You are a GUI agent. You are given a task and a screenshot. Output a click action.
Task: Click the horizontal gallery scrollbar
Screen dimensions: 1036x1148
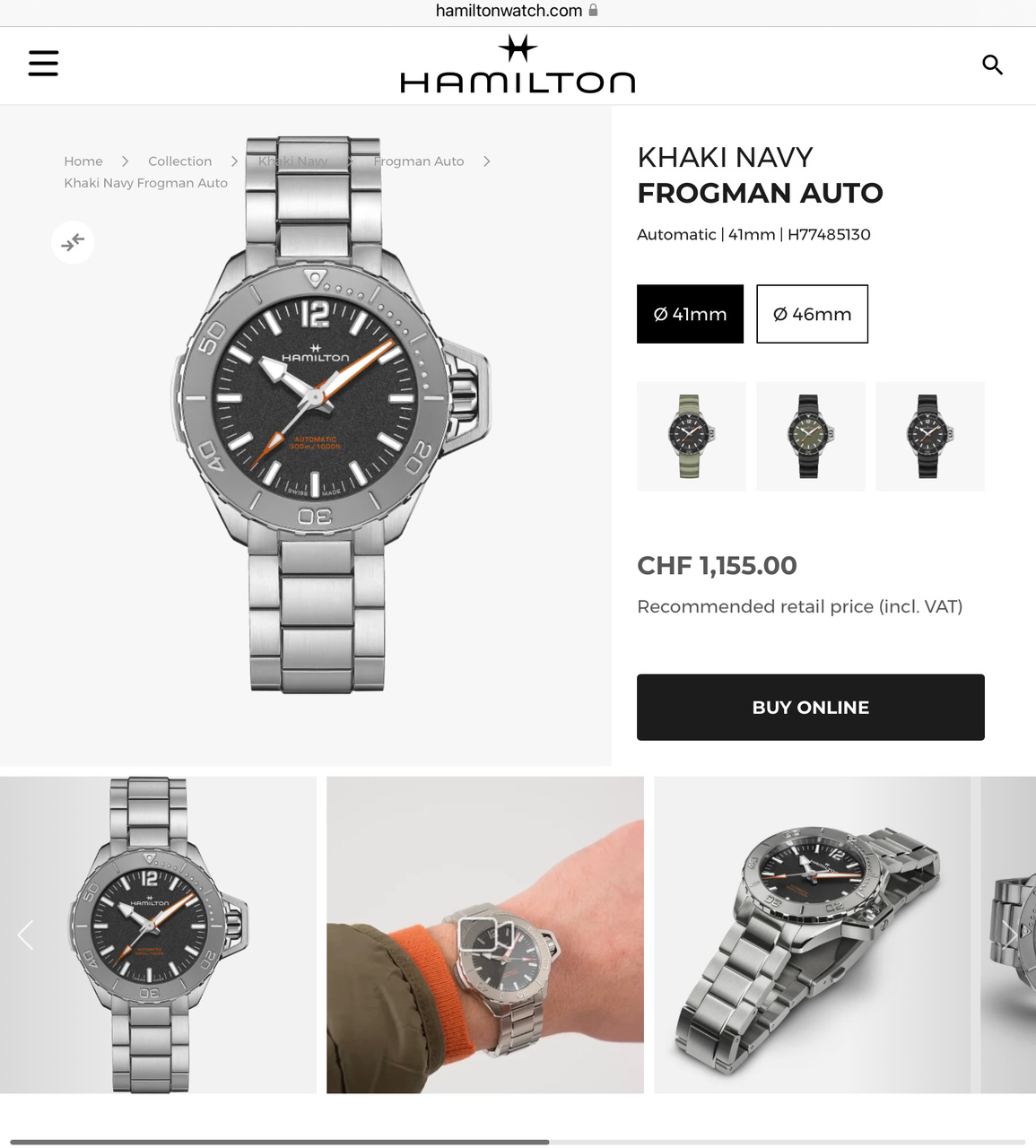click(518, 1142)
